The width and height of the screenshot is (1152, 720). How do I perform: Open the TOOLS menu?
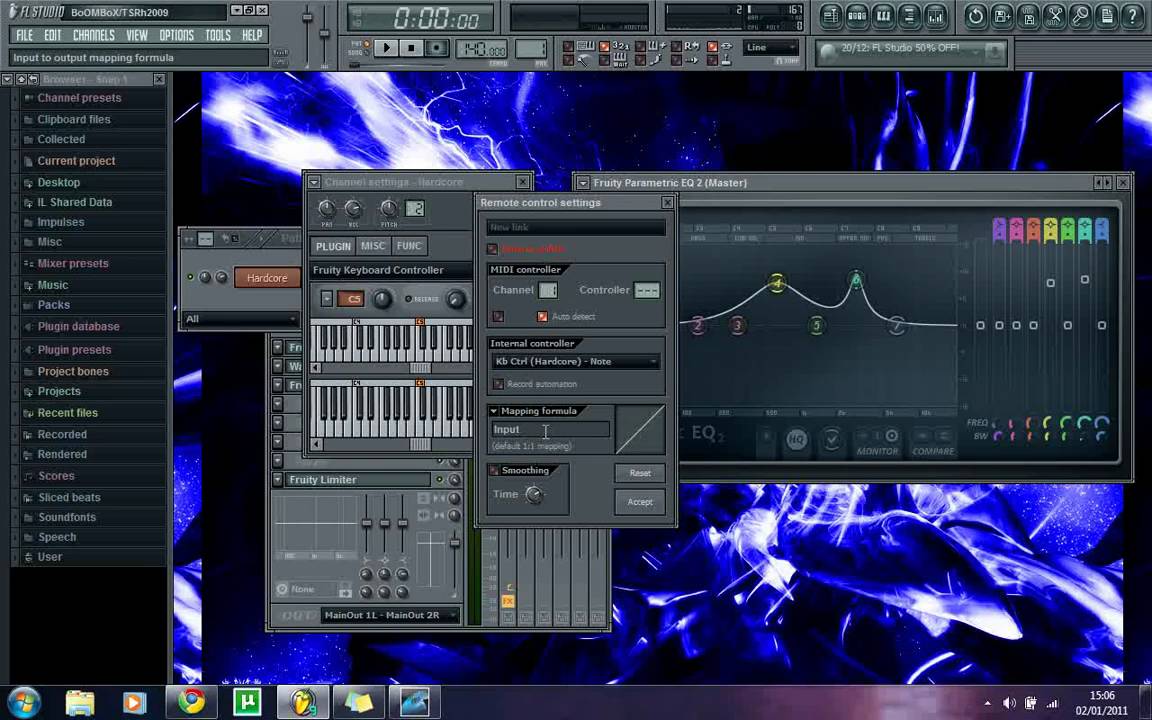(x=218, y=35)
